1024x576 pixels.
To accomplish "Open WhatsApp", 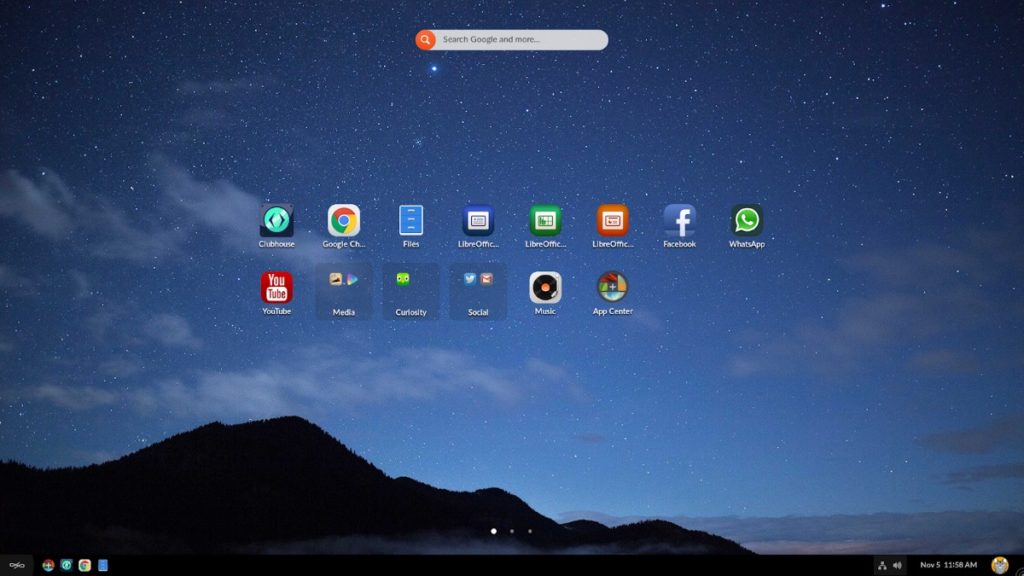I will 746,220.
